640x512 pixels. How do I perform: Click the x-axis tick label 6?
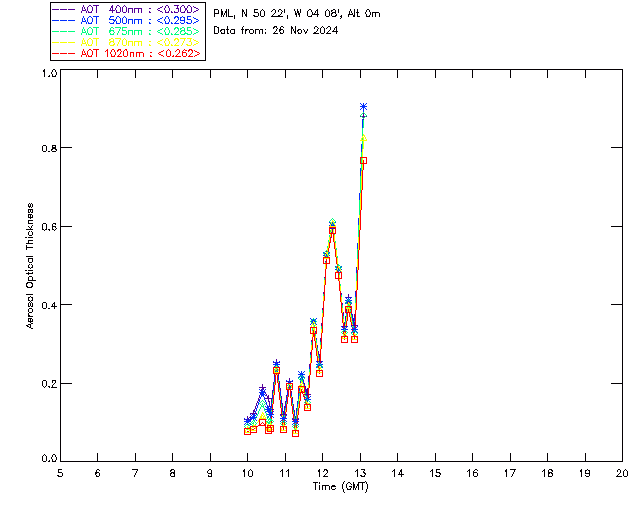pos(98,473)
